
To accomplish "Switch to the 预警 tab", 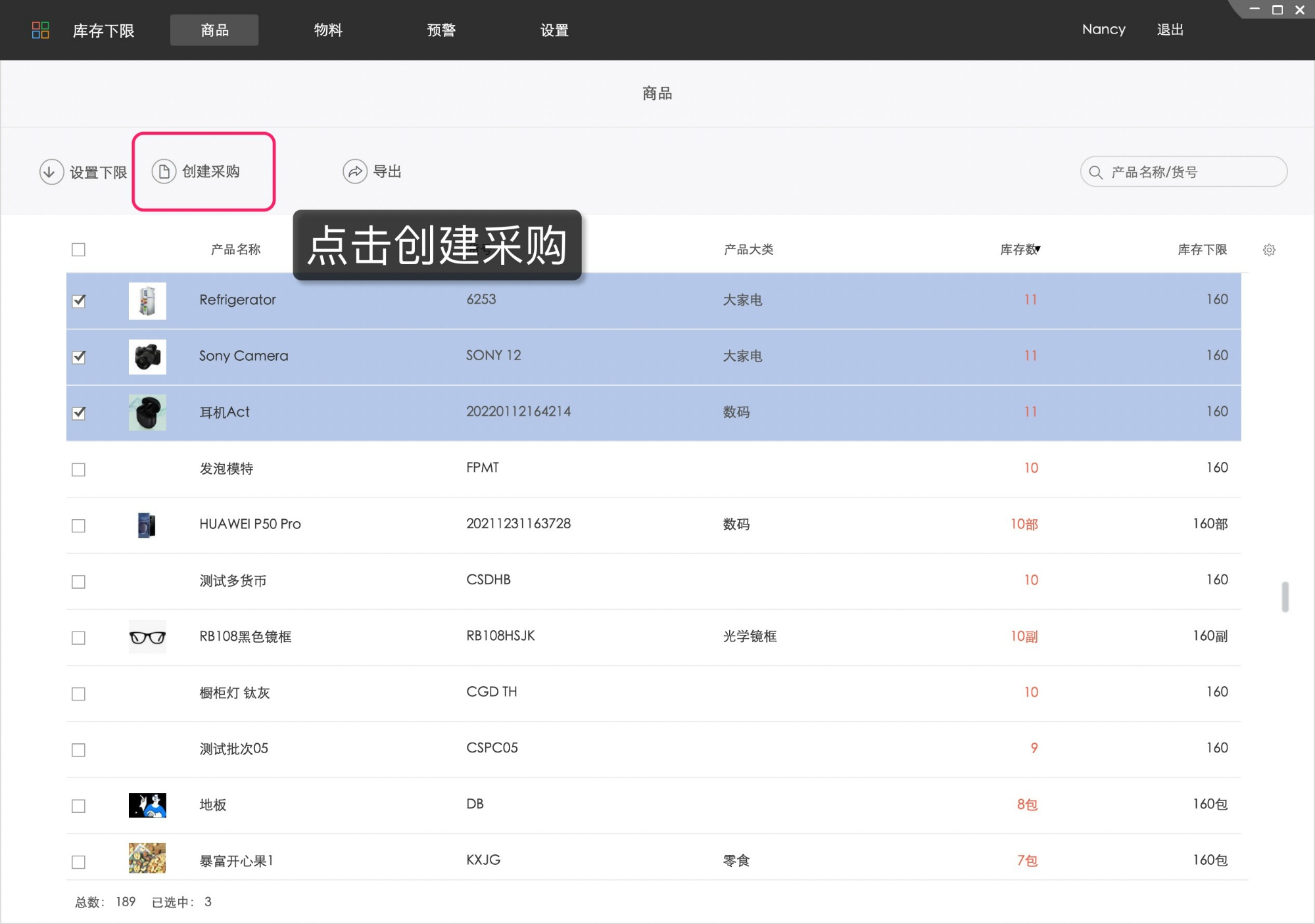I will [441, 30].
